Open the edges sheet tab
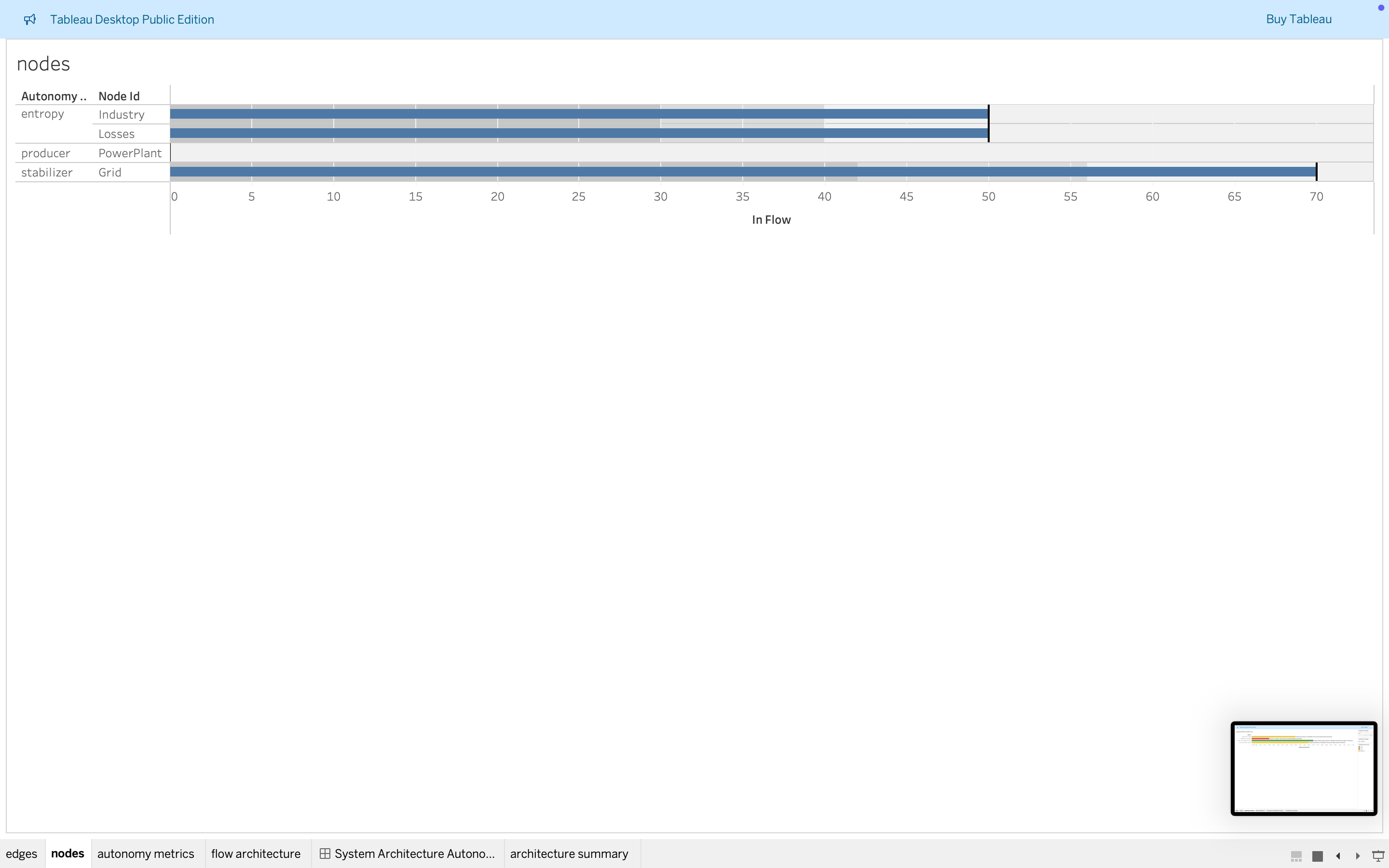Screen dimensions: 1389x868 pyautogui.click(x=21, y=854)
